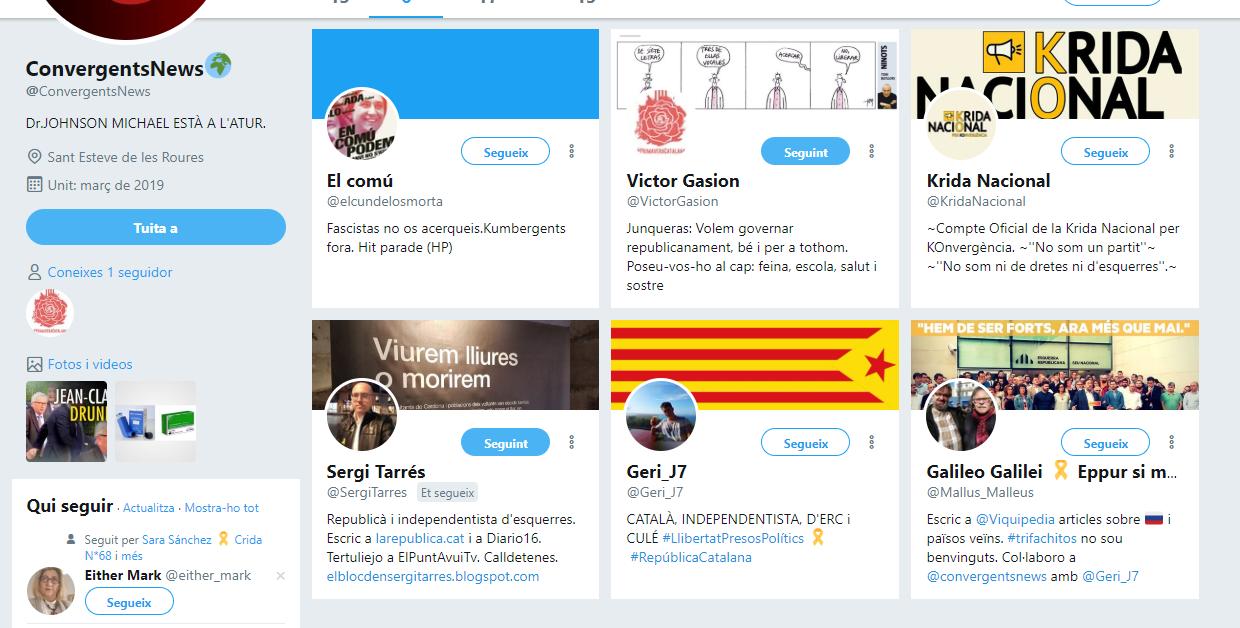Open elblocdensergitarres.blogspot.com link

coord(433,576)
